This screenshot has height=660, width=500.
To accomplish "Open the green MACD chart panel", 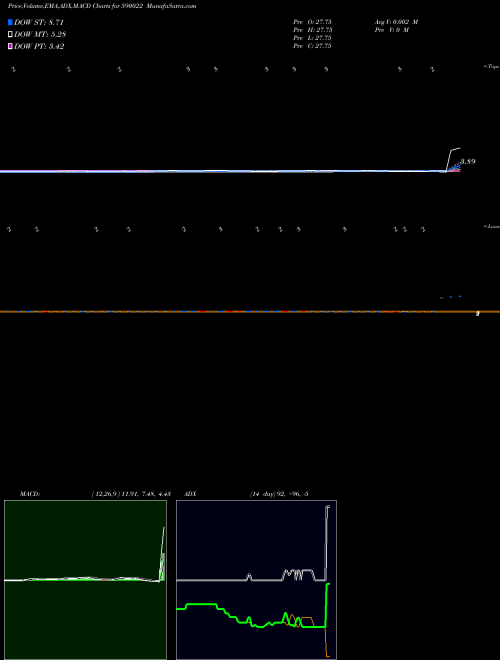I will 85,580.
